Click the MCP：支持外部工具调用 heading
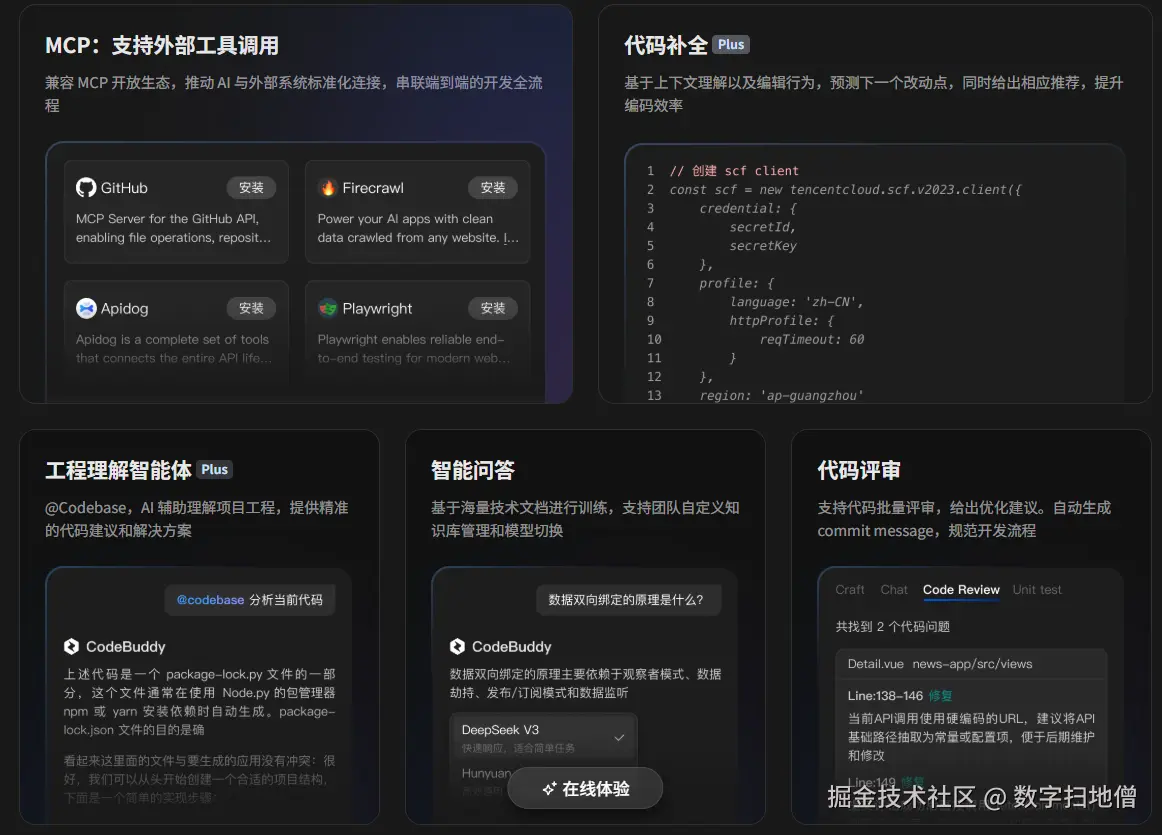This screenshot has height=835, width=1162. click(162, 45)
